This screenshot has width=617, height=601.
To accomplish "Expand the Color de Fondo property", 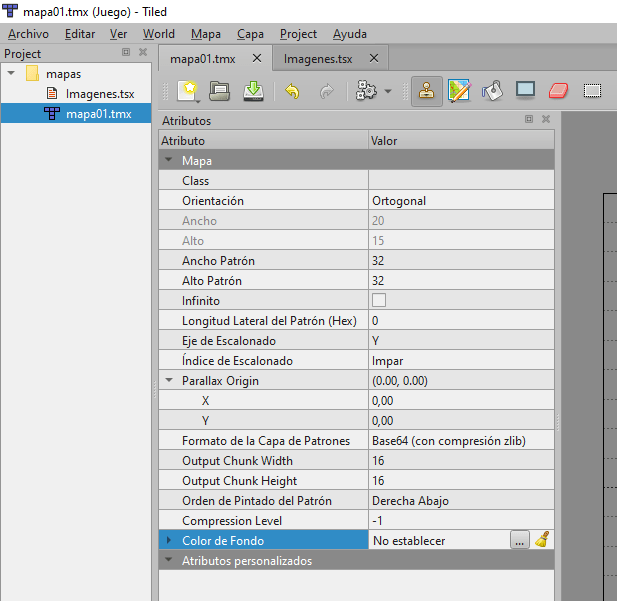I will [167, 541].
